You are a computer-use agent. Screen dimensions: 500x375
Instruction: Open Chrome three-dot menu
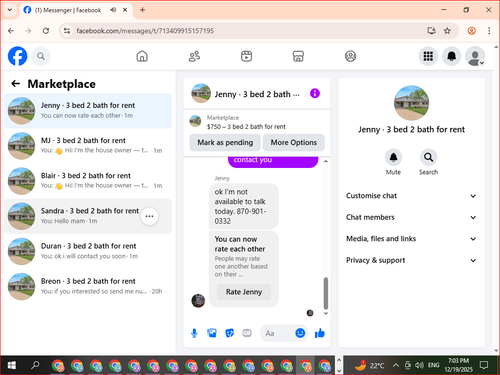489,31
